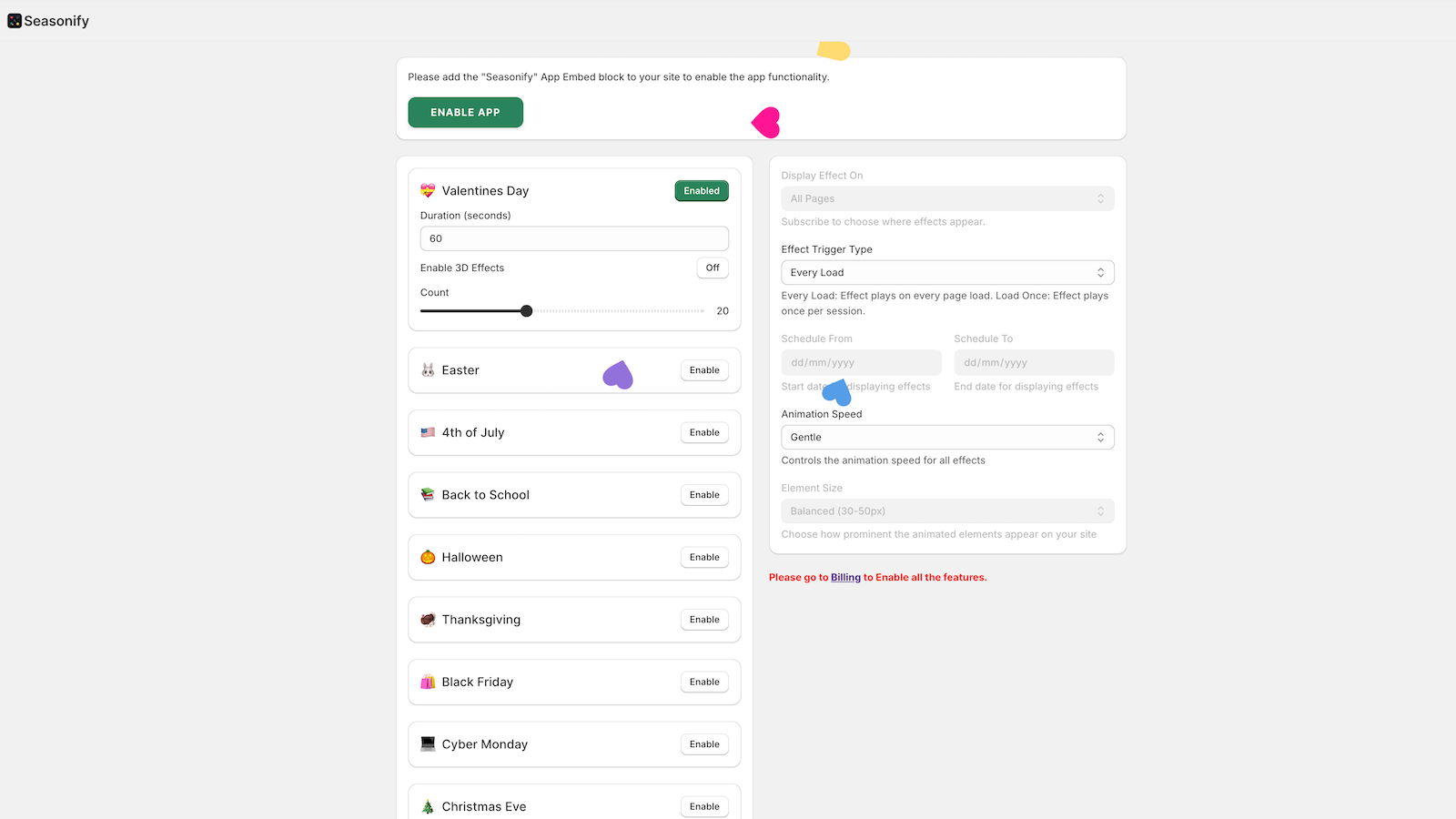The height and width of the screenshot is (819, 1456).
Task: Open the Billing link
Action: pos(844,577)
